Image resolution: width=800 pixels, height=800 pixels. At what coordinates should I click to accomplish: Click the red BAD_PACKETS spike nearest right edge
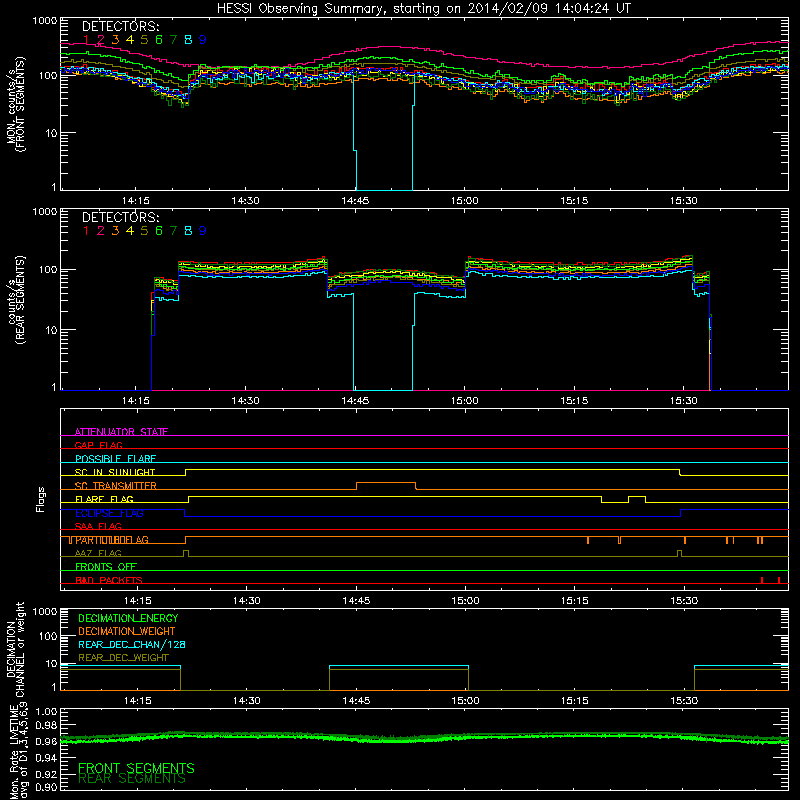tap(779, 580)
